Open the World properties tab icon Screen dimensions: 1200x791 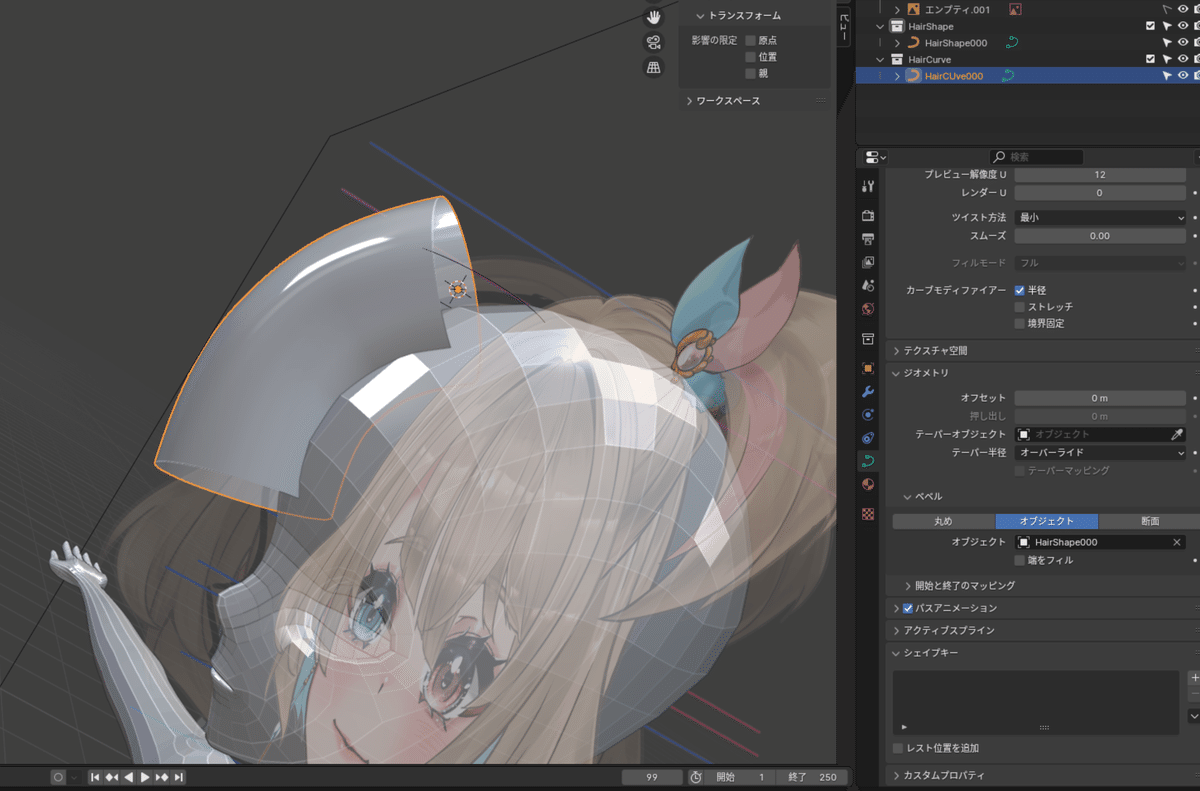(868, 308)
